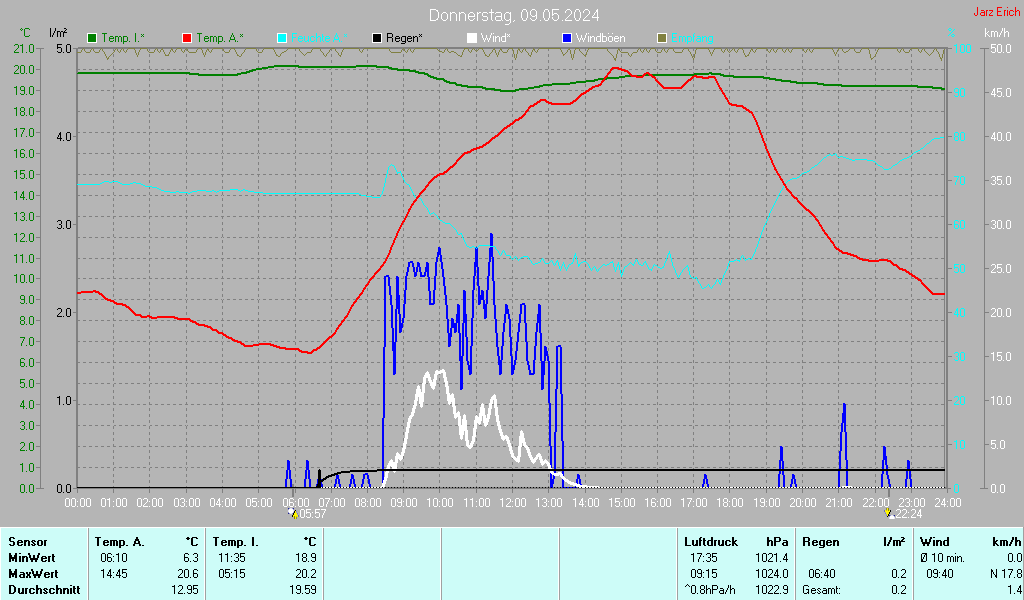Click the Temp. I. maximum time '05:15'

(231, 574)
